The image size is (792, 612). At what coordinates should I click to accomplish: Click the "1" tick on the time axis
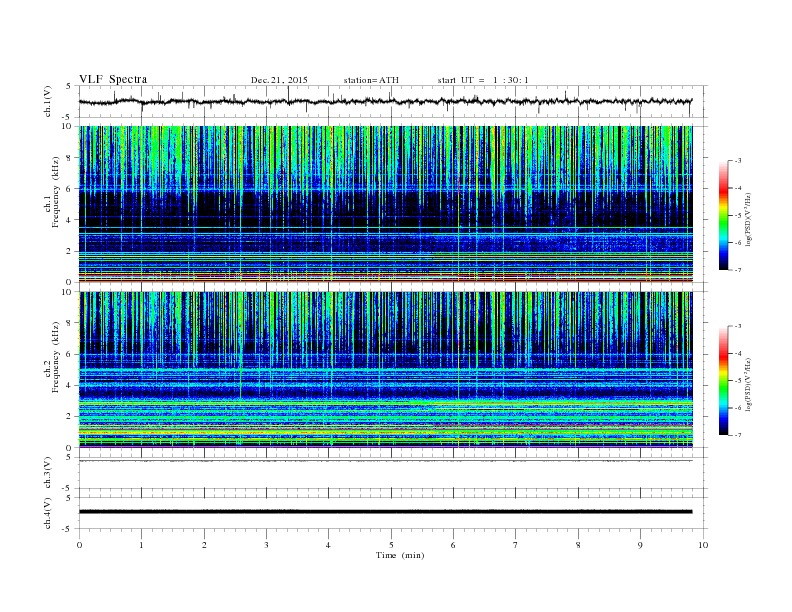[141, 545]
